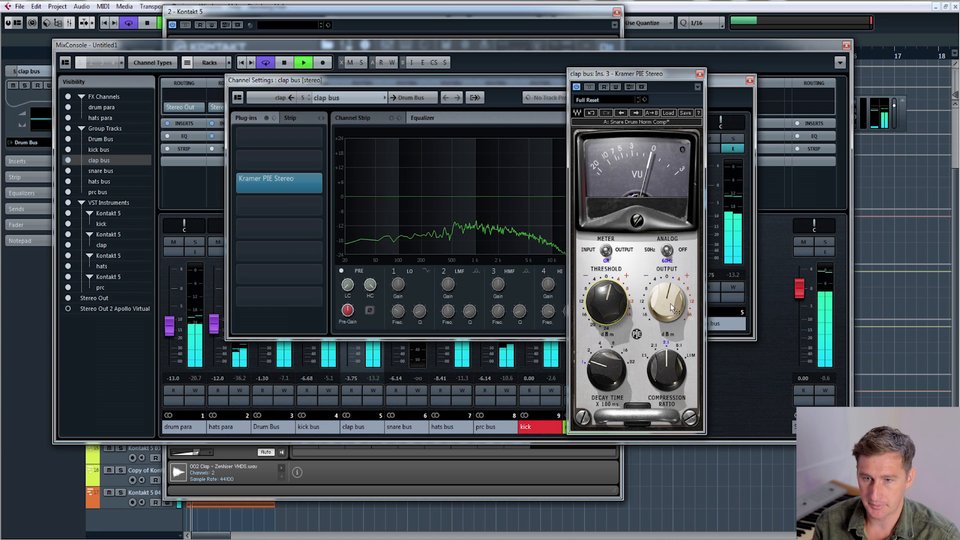Load next preset in Kramer PIE
Screen dimensions: 960x540
point(636,113)
